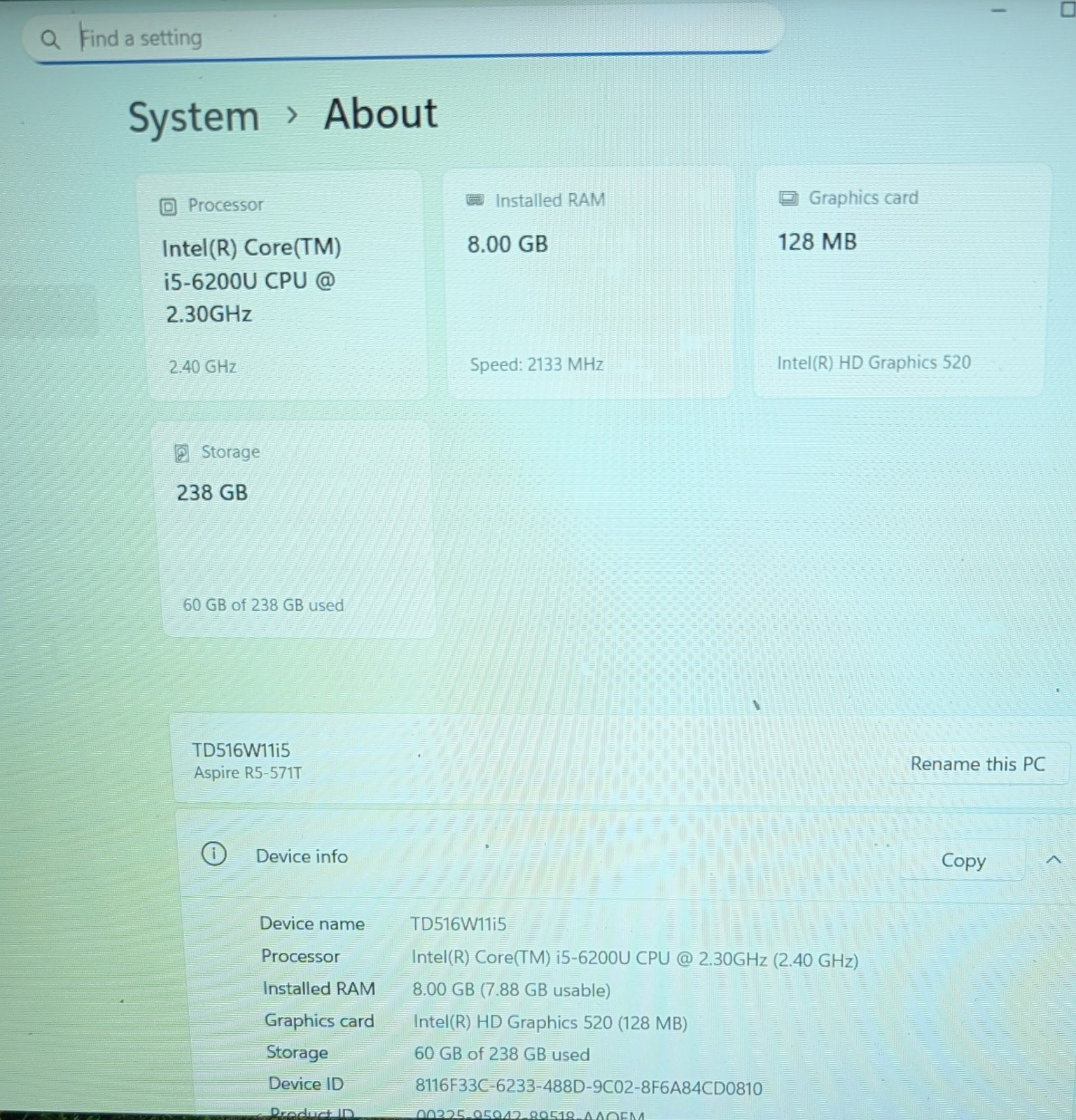Click the Installed RAM memory icon
Screen dimensions: 1076x1120
(475, 200)
